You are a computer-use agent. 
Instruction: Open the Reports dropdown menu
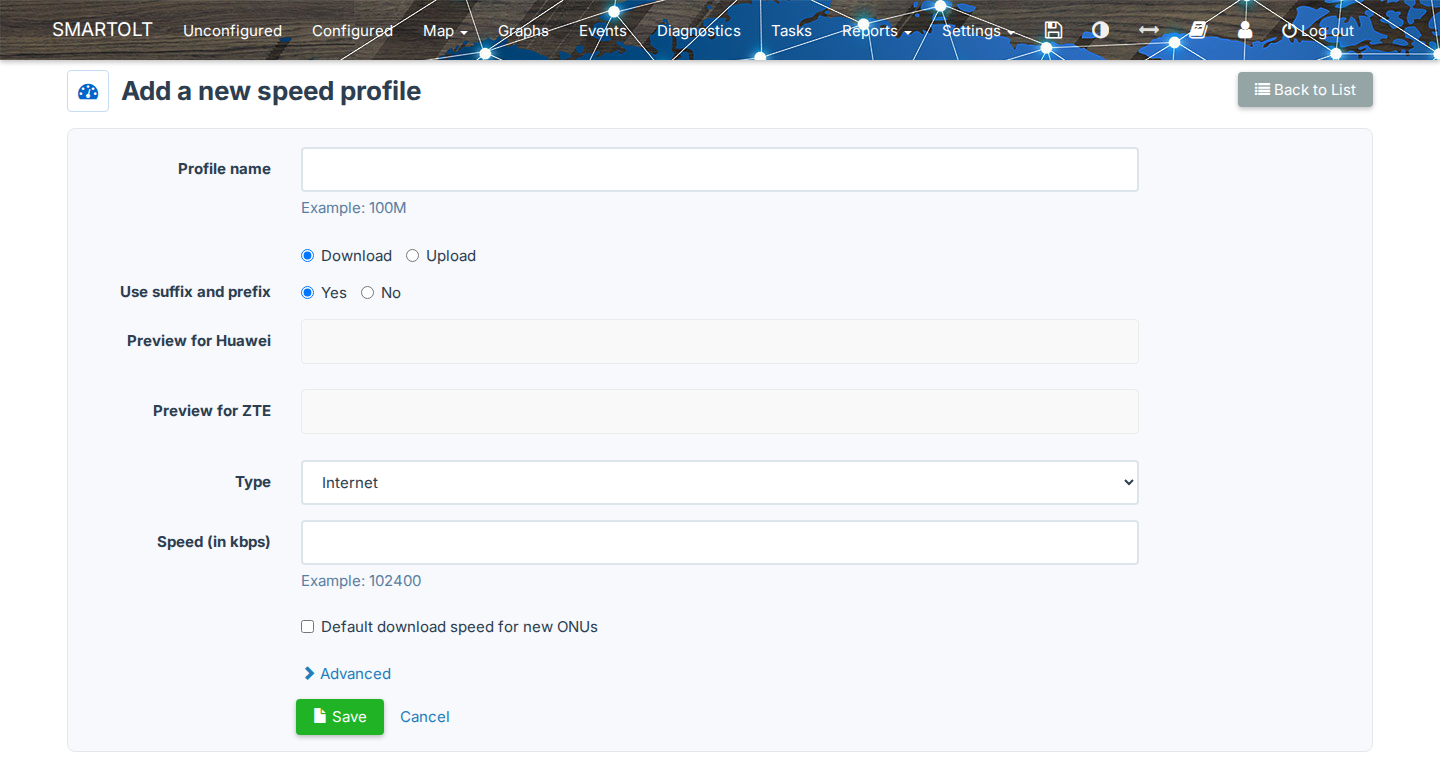[876, 31]
